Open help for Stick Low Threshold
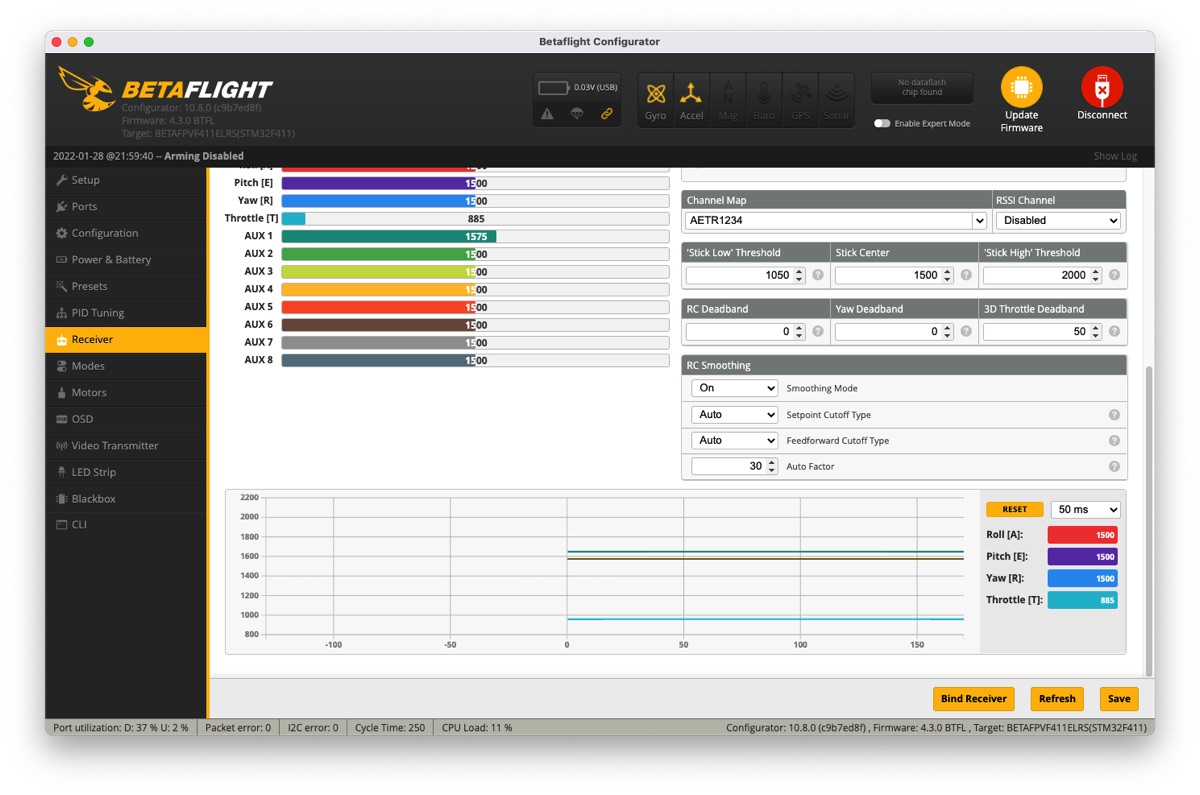Screen dimensions: 1200x795 (x=818, y=275)
